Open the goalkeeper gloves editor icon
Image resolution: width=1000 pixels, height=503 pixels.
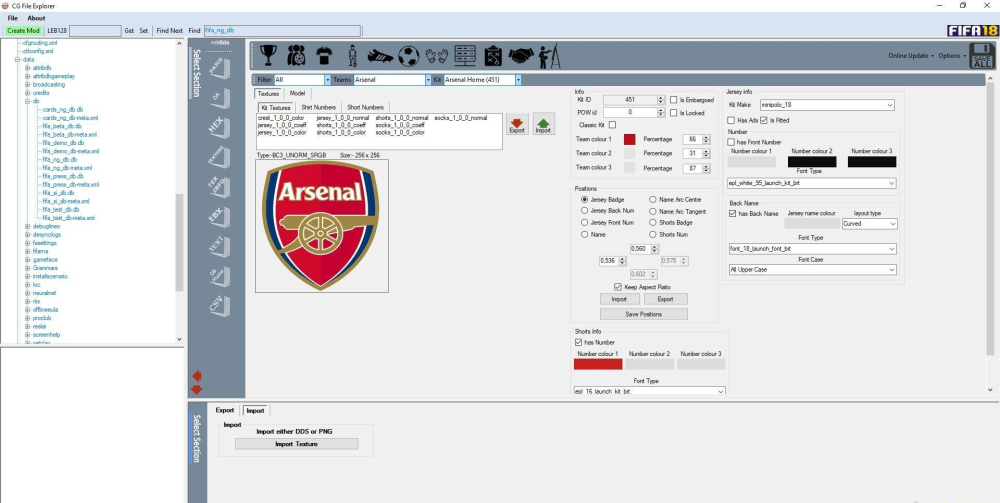(x=437, y=56)
